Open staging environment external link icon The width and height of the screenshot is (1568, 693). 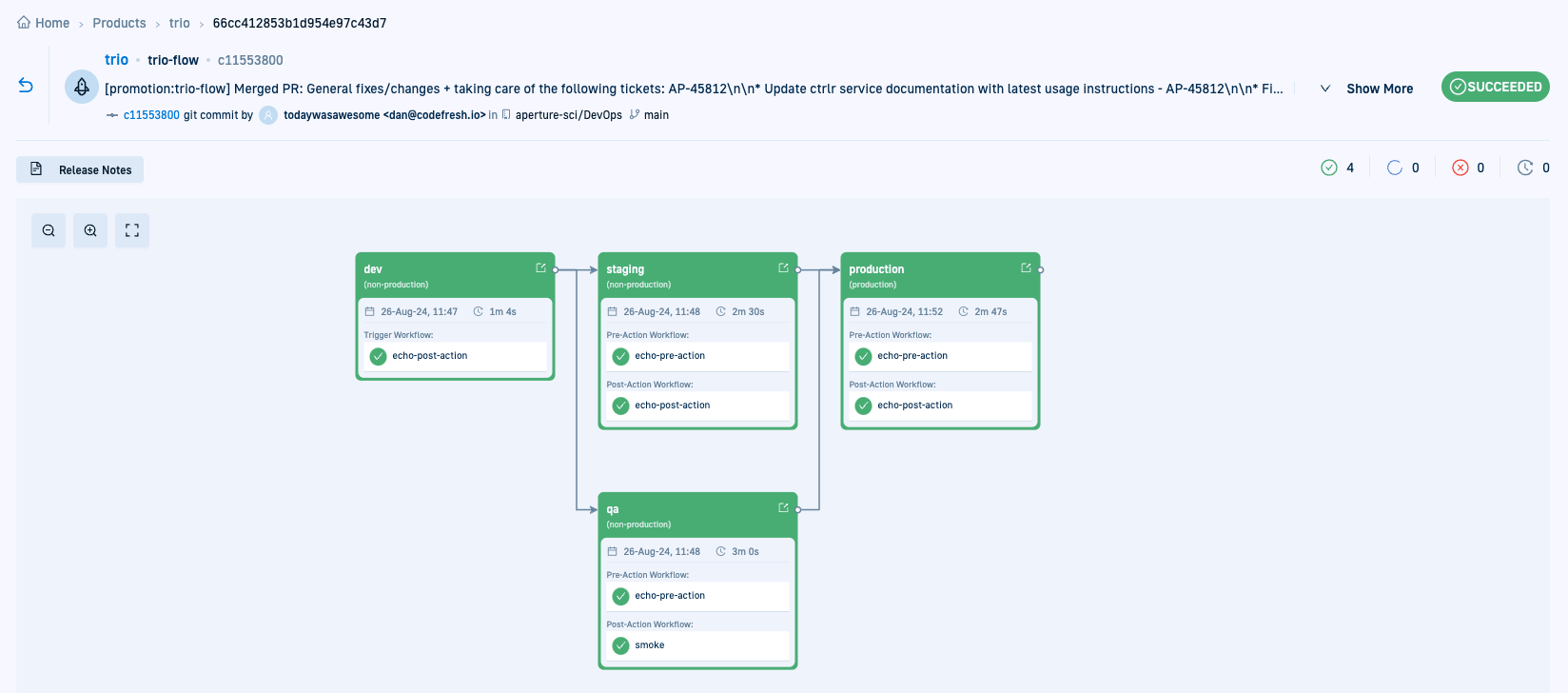click(x=783, y=268)
